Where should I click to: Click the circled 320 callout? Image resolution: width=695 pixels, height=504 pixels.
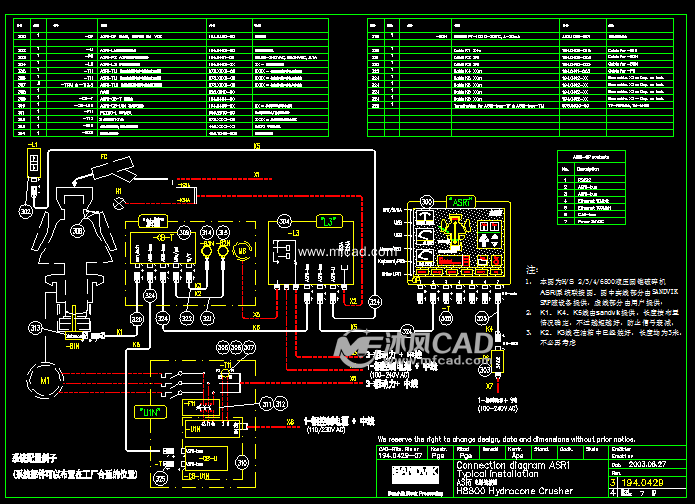pyautogui.click(x=137, y=318)
